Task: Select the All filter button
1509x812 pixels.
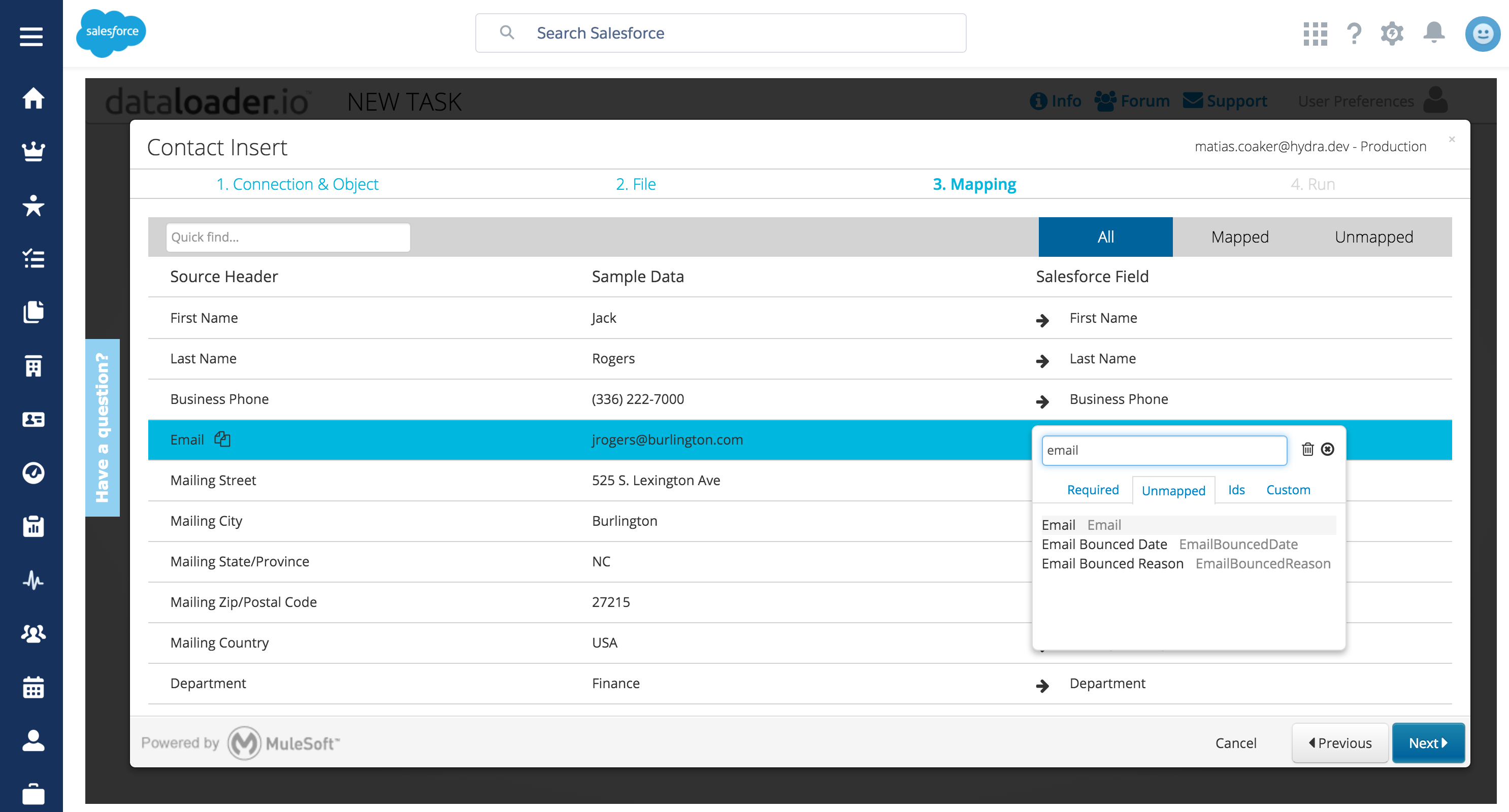Action: tap(1105, 237)
